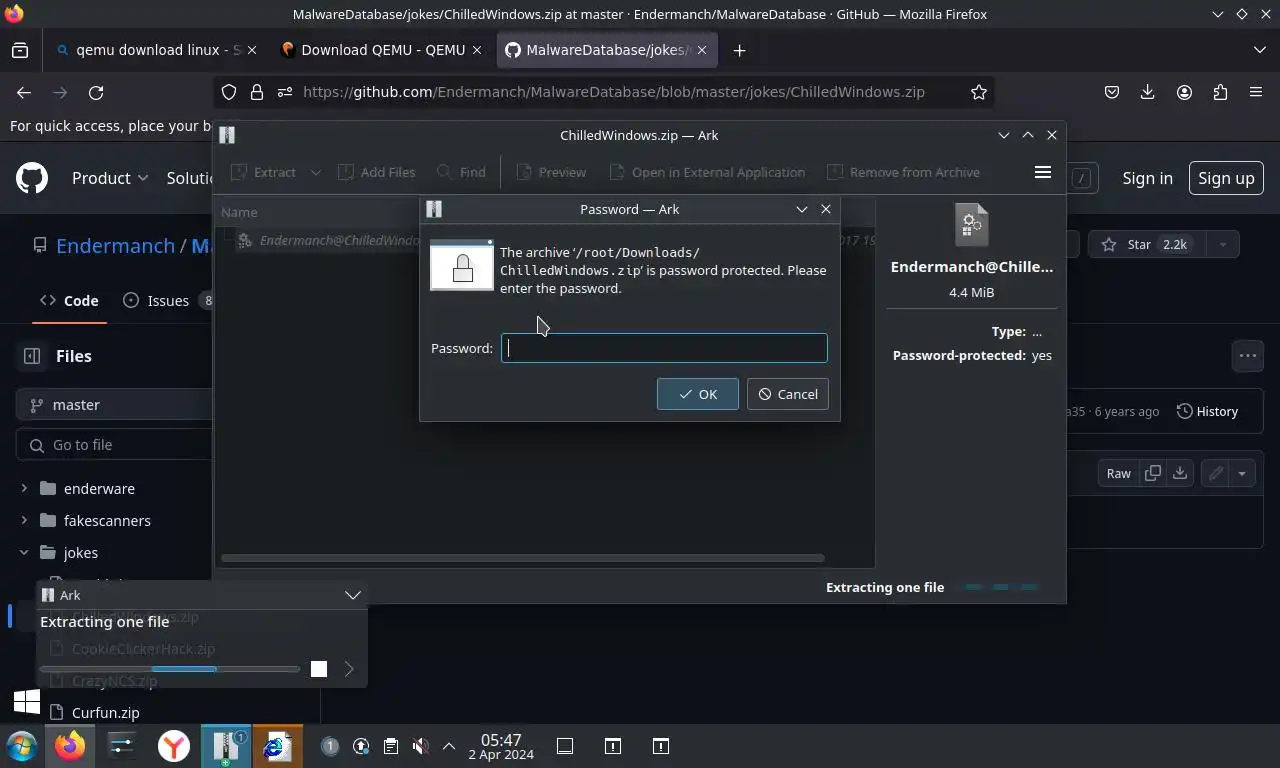Collapse the jokes folder
Image resolution: width=1280 pixels, height=768 pixels.
(x=24, y=553)
